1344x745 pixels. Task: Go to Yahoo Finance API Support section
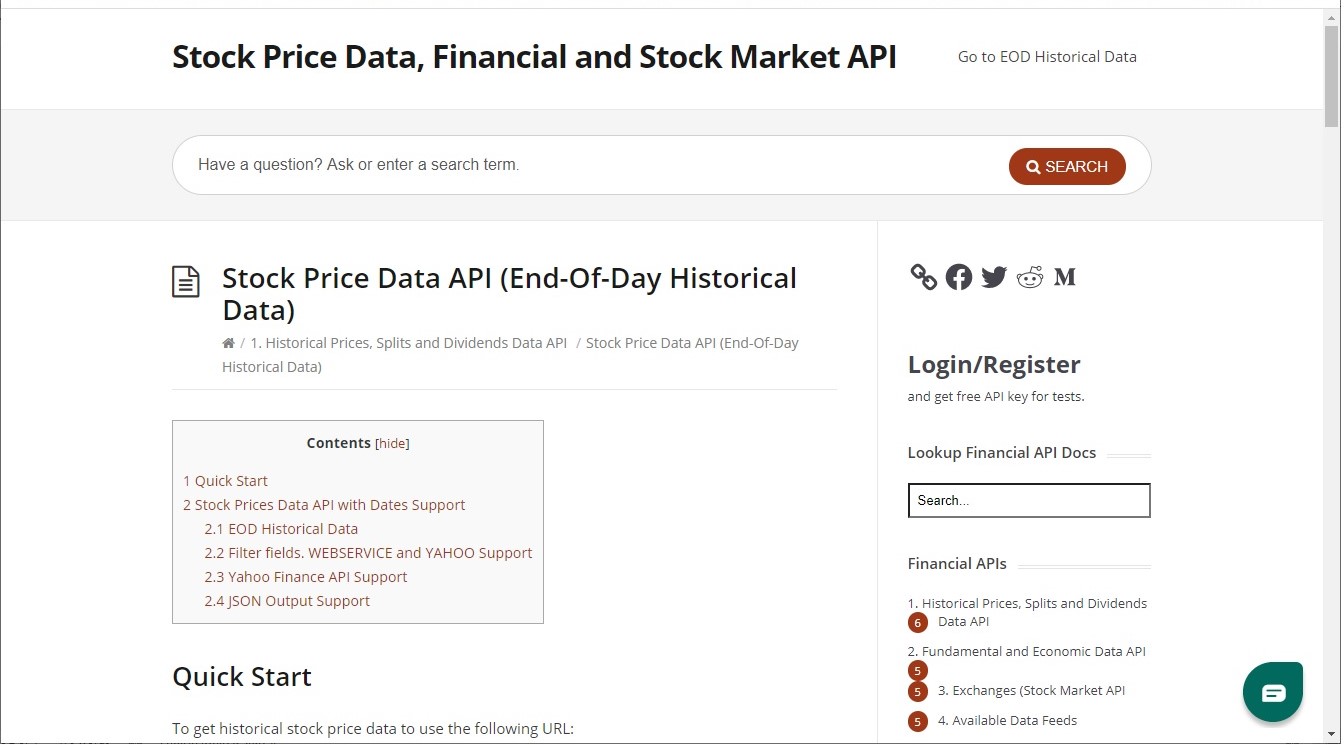tap(306, 577)
